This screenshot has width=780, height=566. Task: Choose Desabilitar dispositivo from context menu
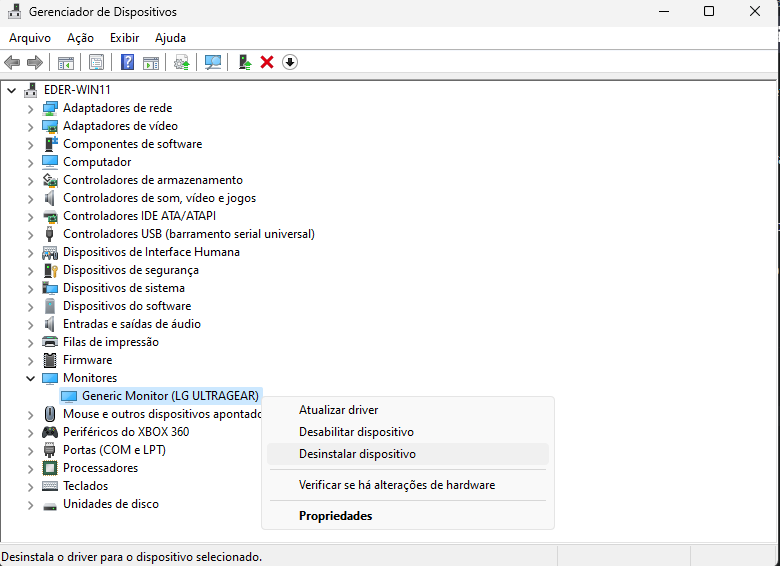click(x=408, y=432)
